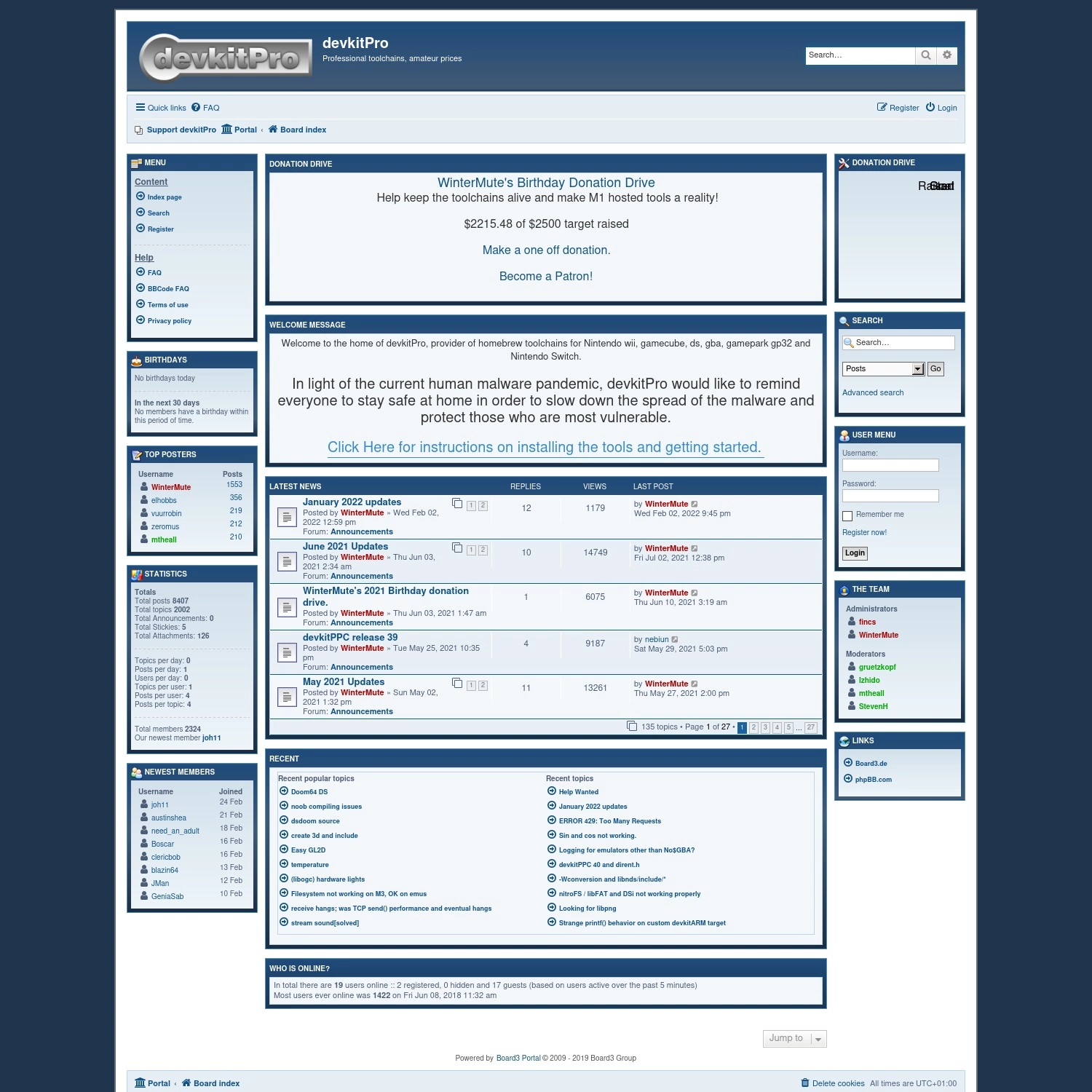This screenshot has width=1092, height=1092.
Task: Click arrow icon beside Board3.de
Action: pyautogui.click(x=848, y=763)
